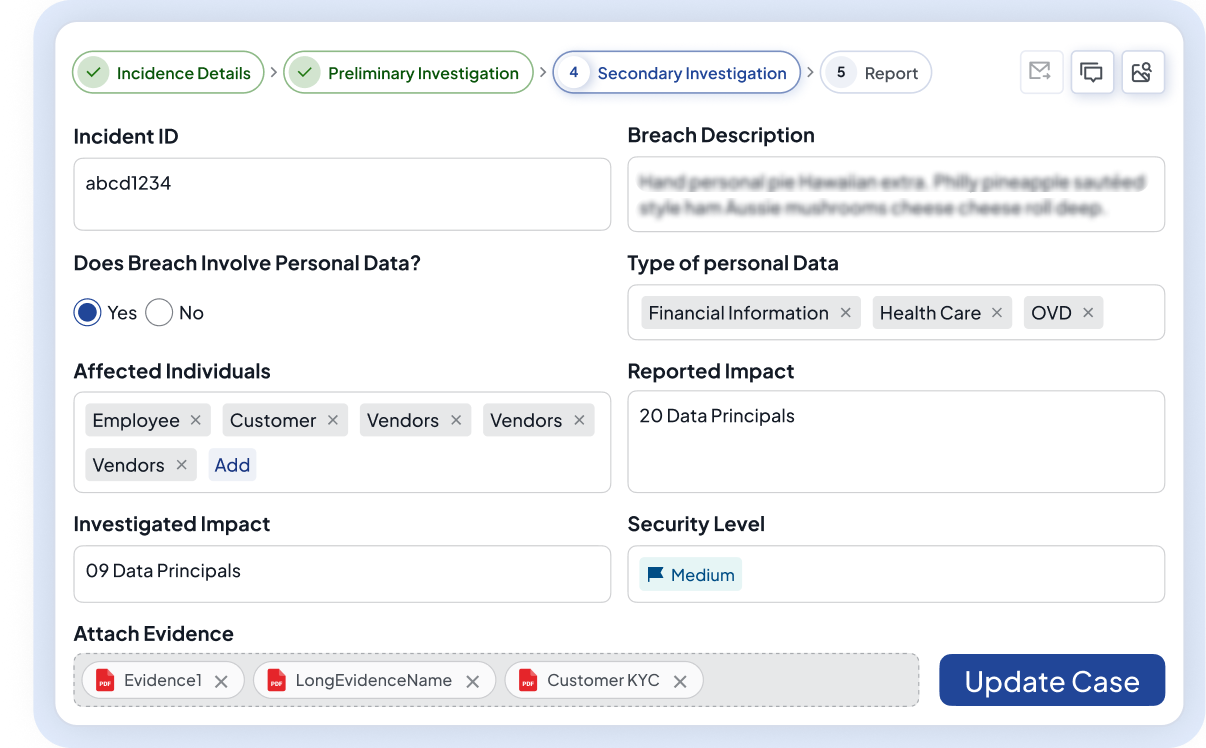Delete the LongEvidenceName attachment
Viewport: 1206px width, 748px height.
pyautogui.click(x=473, y=681)
